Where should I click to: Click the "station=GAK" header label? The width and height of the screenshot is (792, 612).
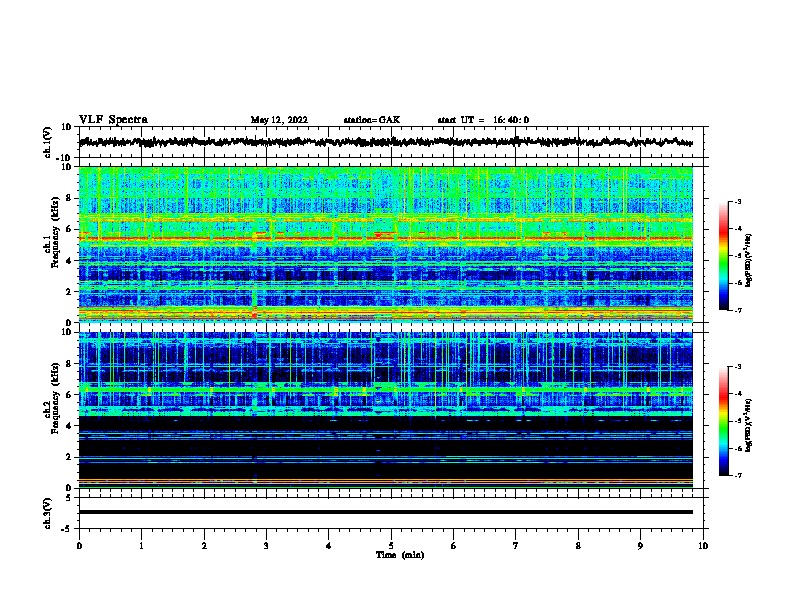[372, 120]
